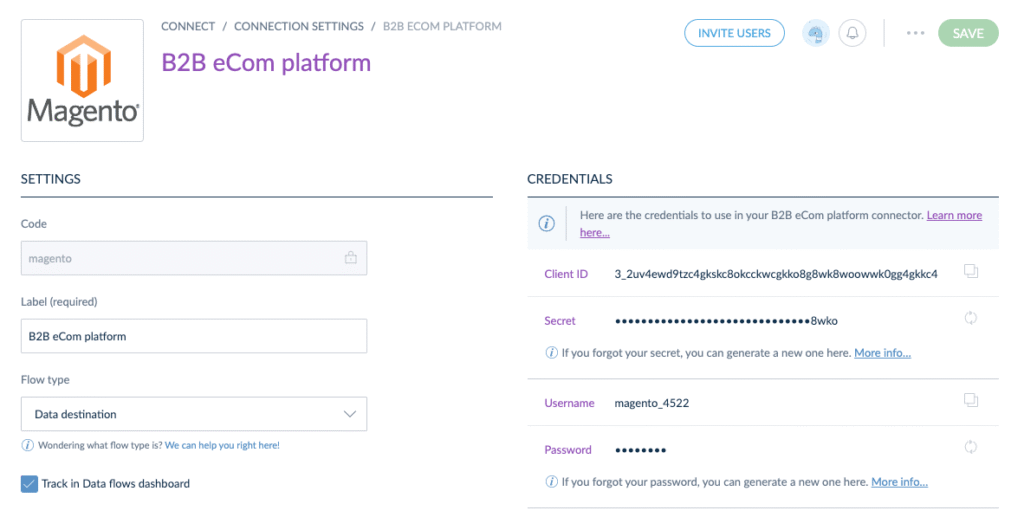The height and width of the screenshot is (517, 1024).
Task: Copy the Username
Action: [971, 400]
